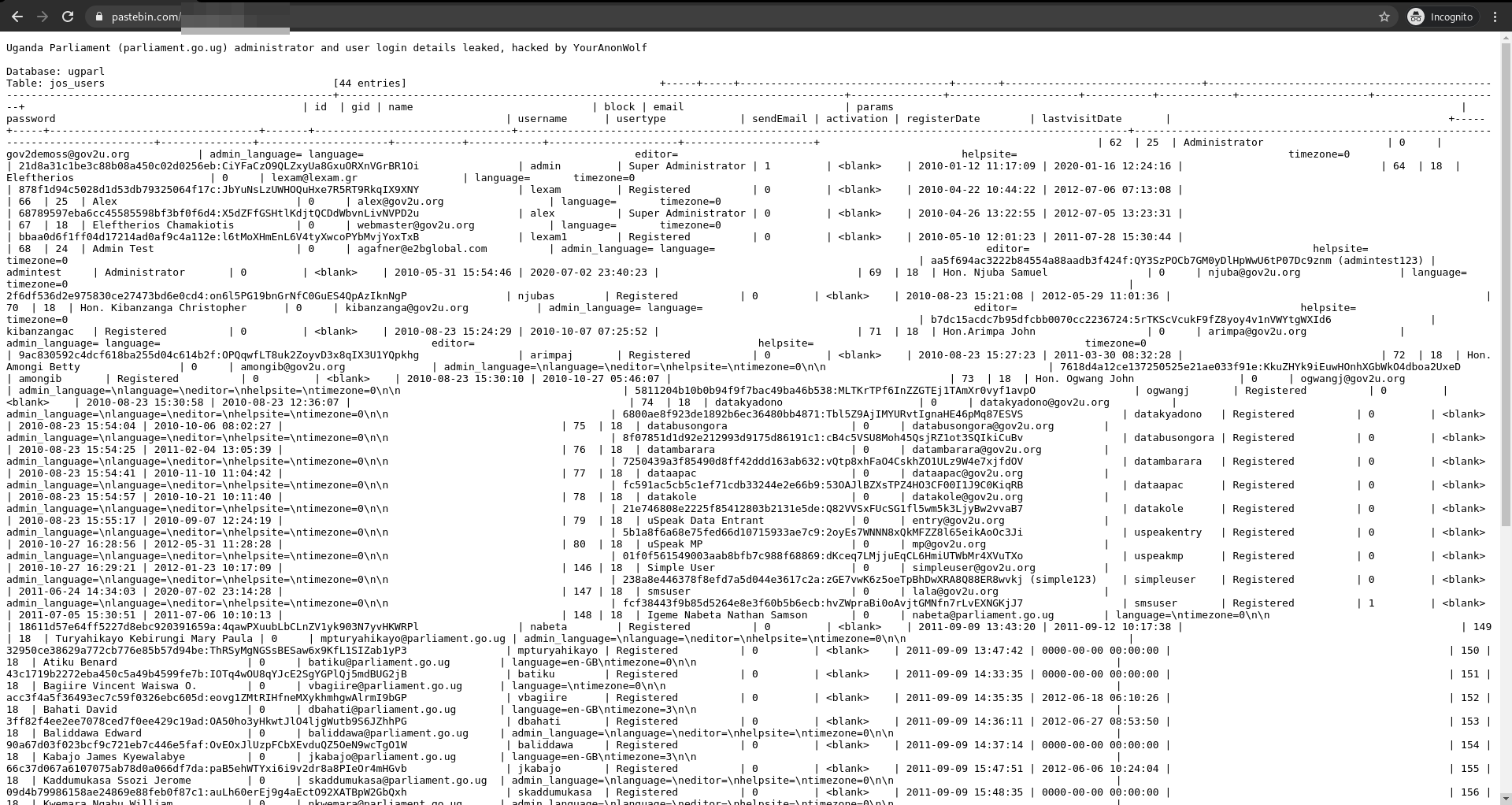Click the date '2010-01-12 11:17:09'

coord(976,166)
